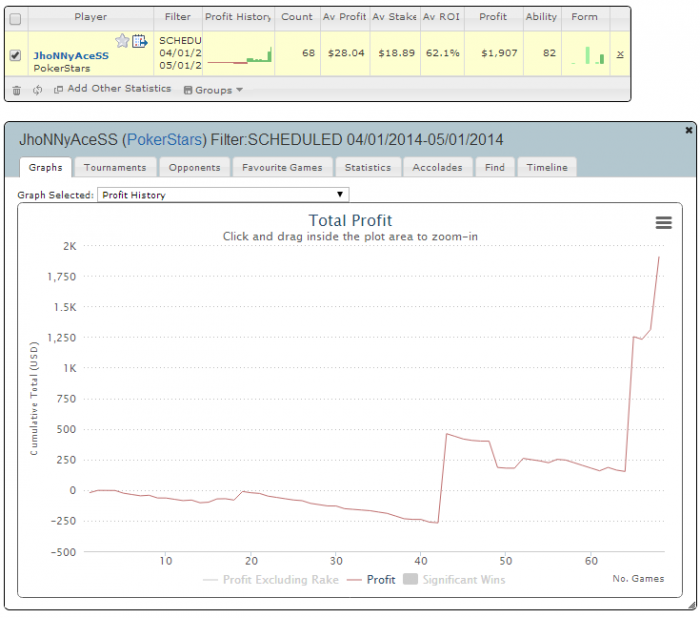This screenshot has width=700, height=618.
Task: Click the $28.04 Av Profit value
Action: [x=346, y=53]
